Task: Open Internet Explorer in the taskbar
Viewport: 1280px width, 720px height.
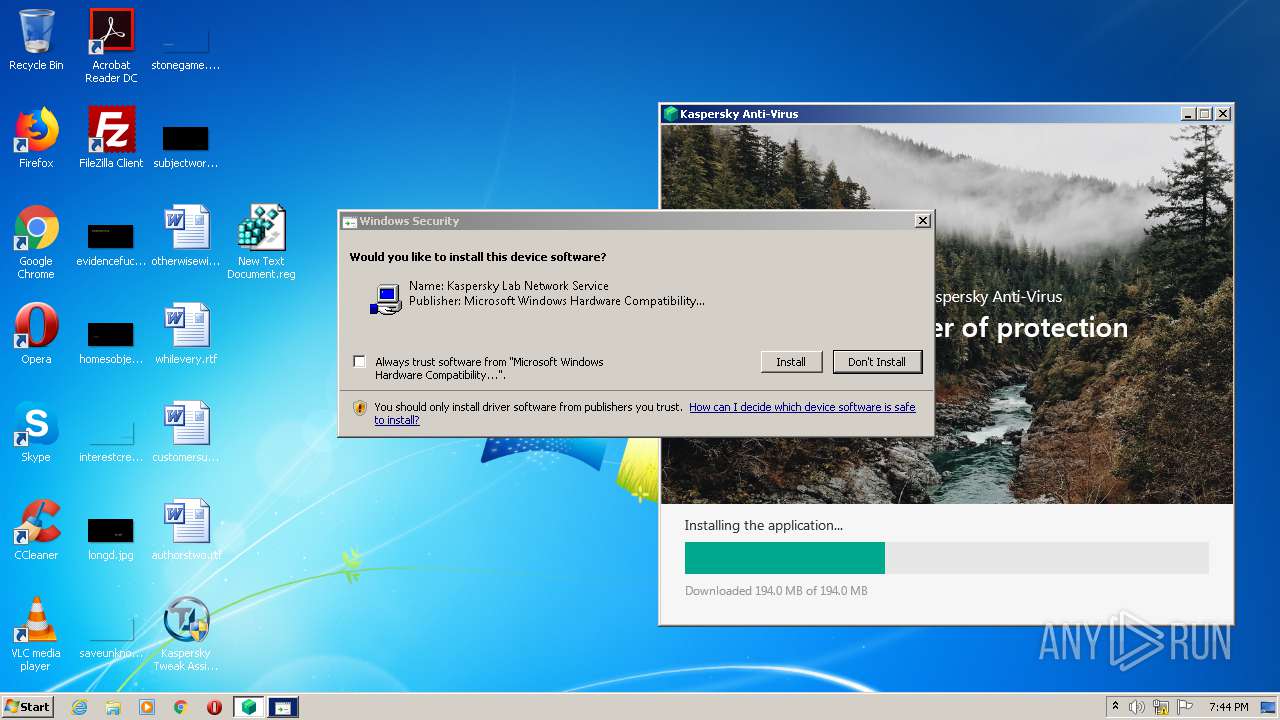Action: [x=79, y=707]
